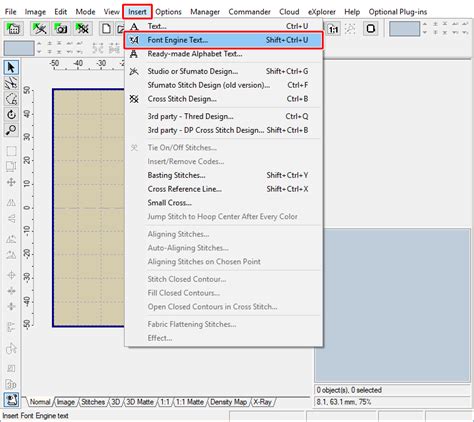Choose Ready-made Alphabet Text... entry

coord(223,54)
